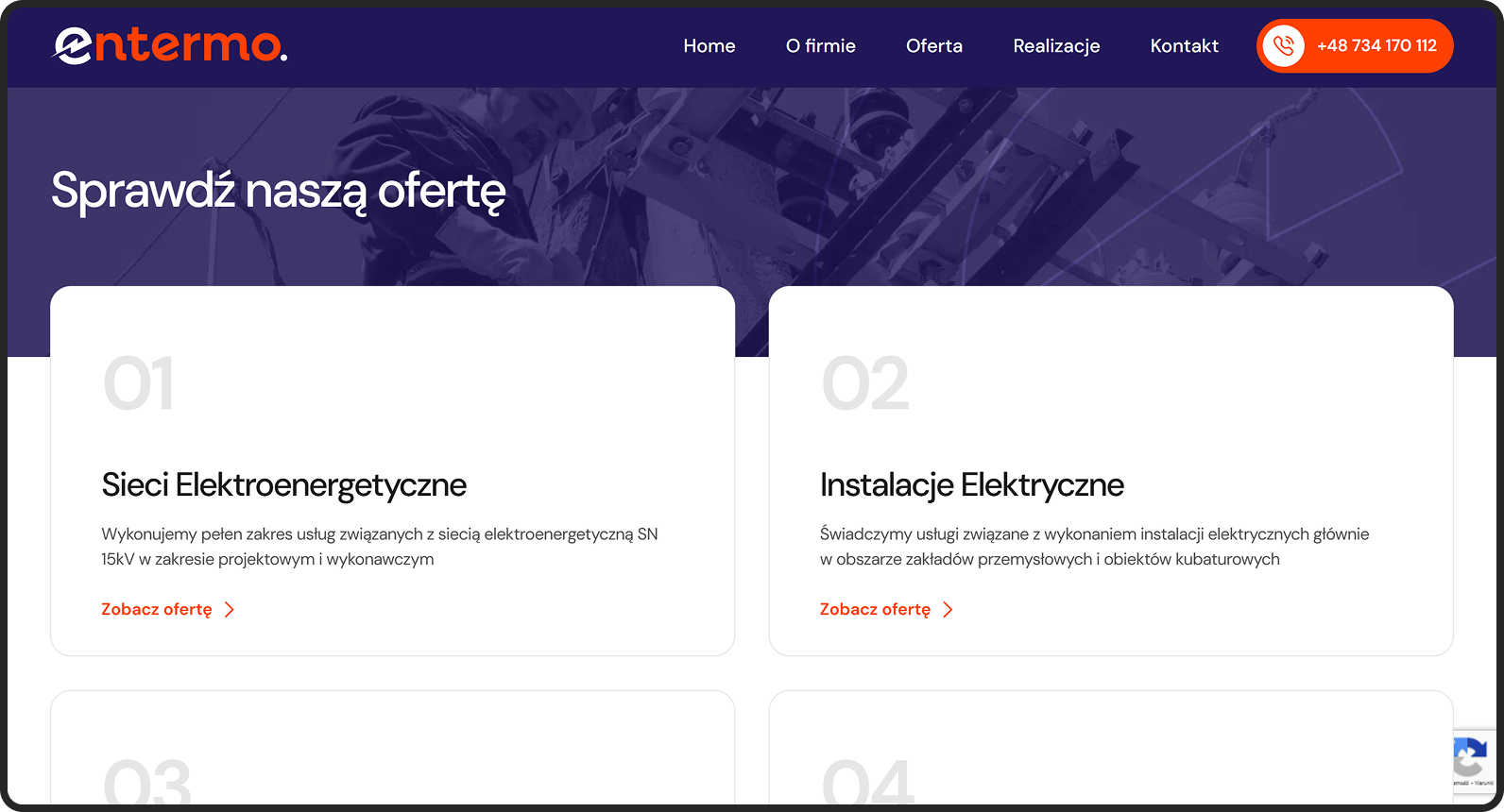1504x812 pixels.
Task: Click description about instalacji elektrycznych w zakładach przemysłowych
Action: (x=1095, y=547)
